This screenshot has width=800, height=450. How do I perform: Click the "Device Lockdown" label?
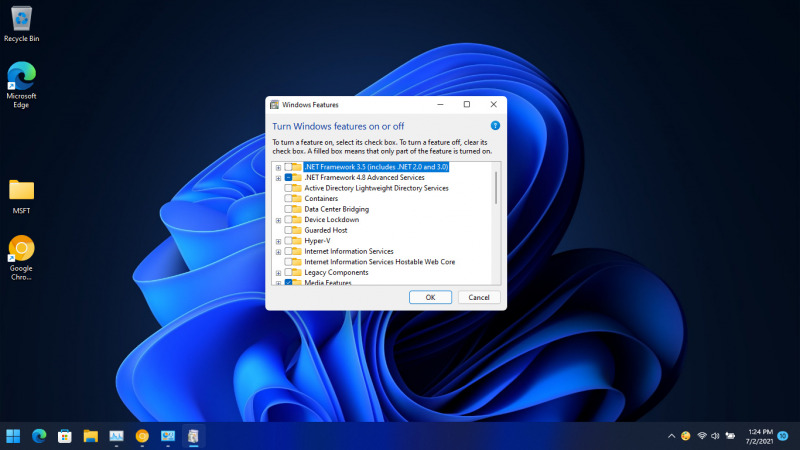pyautogui.click(x=332, y=219)
